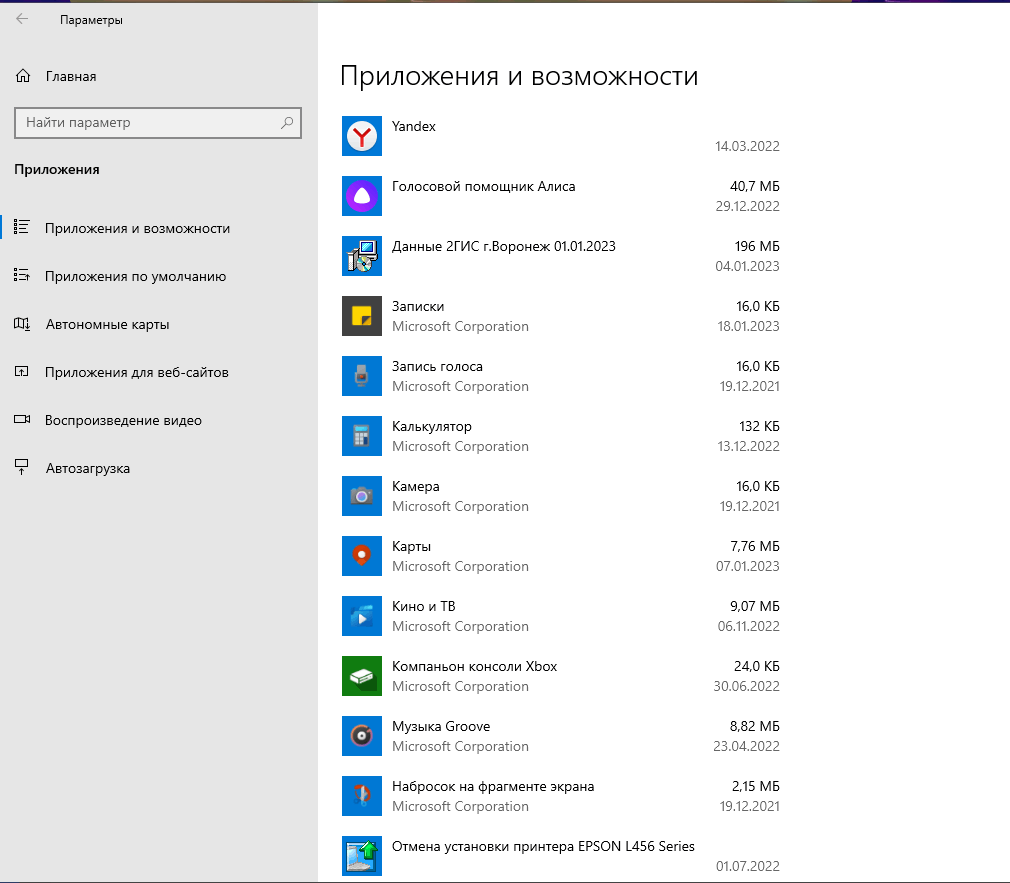Click the list icon beside Приложения и возможности
This screenshot has height=883, width=1010.
[x=22, y=227]
